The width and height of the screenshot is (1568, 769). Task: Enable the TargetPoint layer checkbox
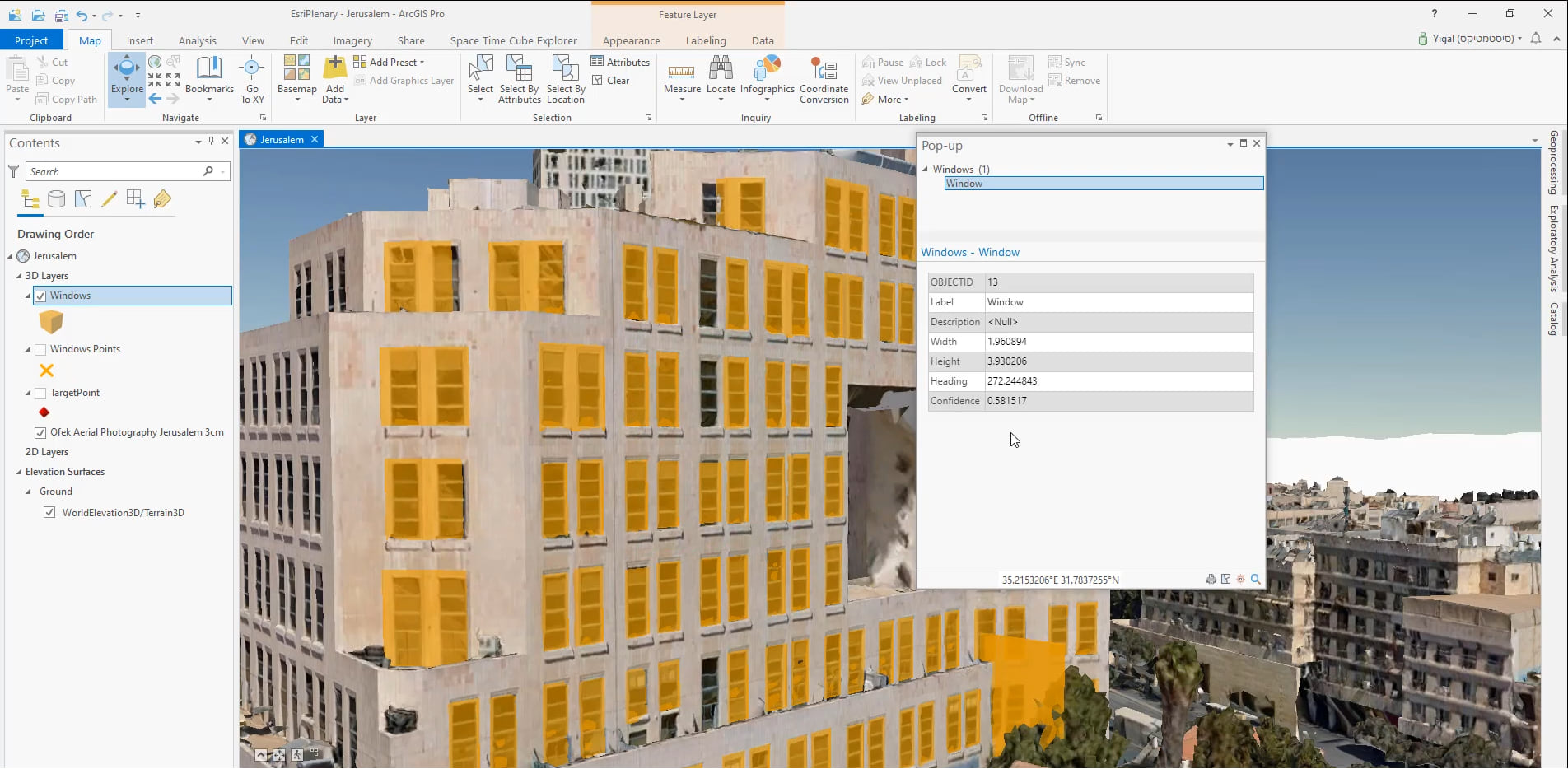click(x=40, y=393)
